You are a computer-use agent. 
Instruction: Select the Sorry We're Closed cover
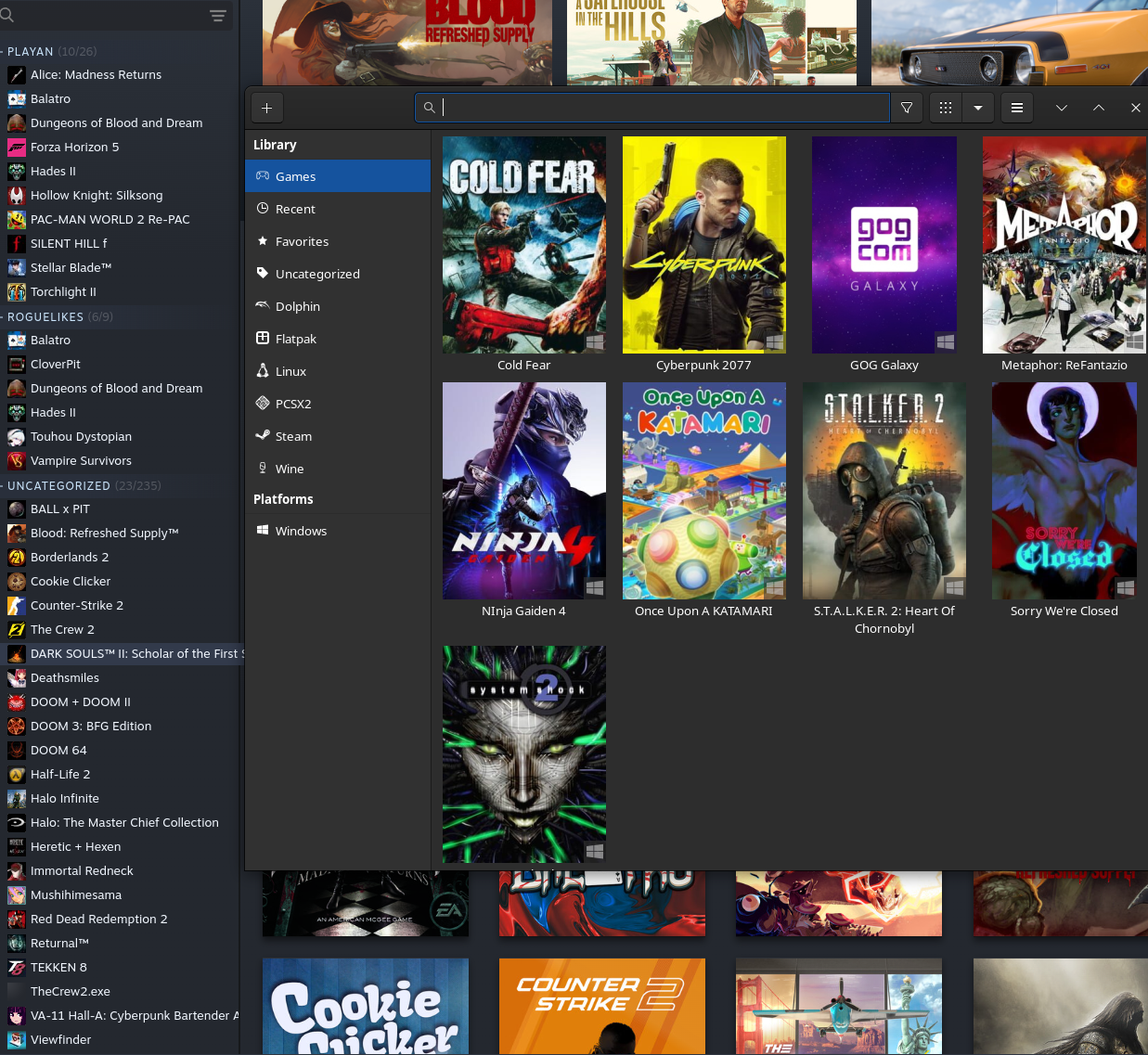pos(1064,491)
